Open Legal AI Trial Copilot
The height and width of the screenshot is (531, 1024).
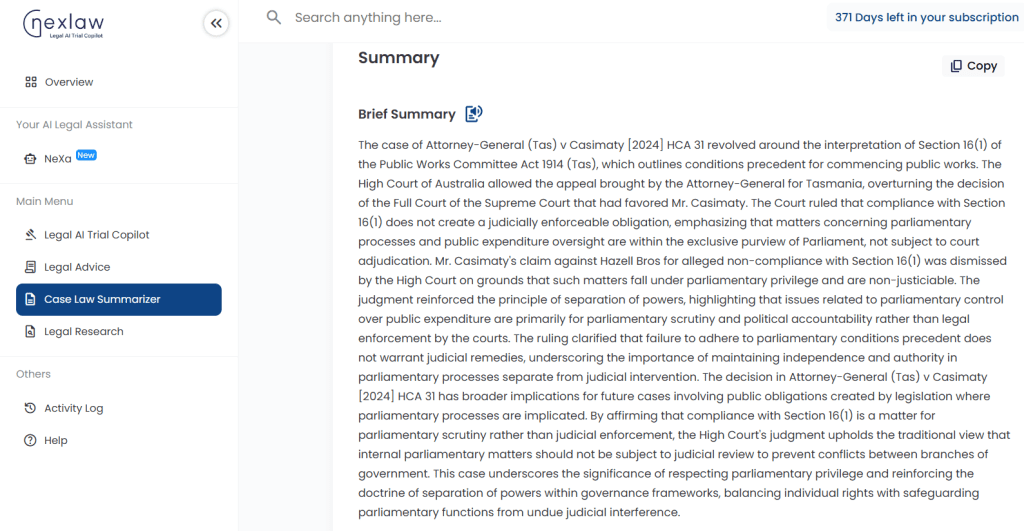pyautogui.click(x=119, y=234)
